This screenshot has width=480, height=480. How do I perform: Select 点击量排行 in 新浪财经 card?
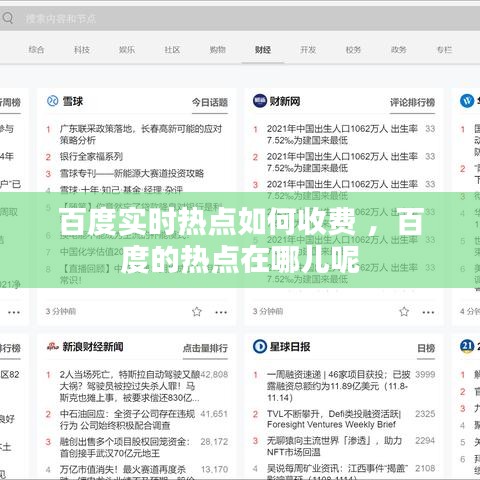coord(205,348)
